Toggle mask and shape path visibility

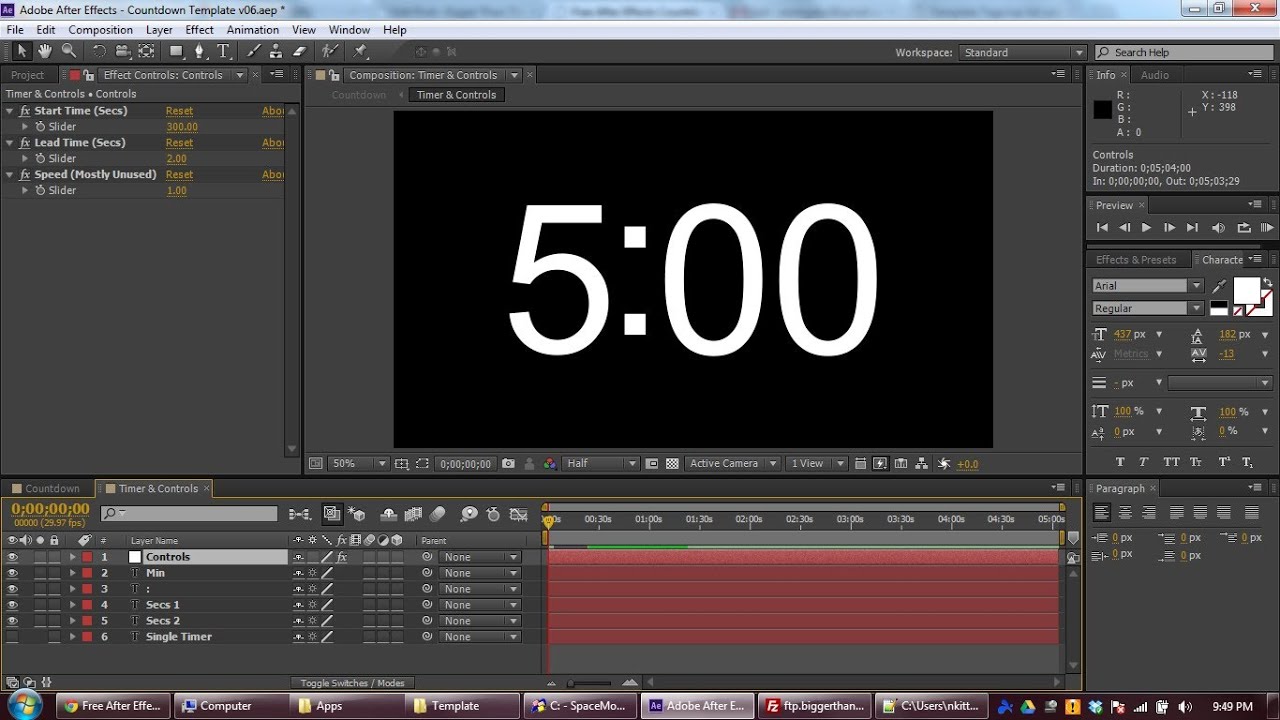coord(422,464)
